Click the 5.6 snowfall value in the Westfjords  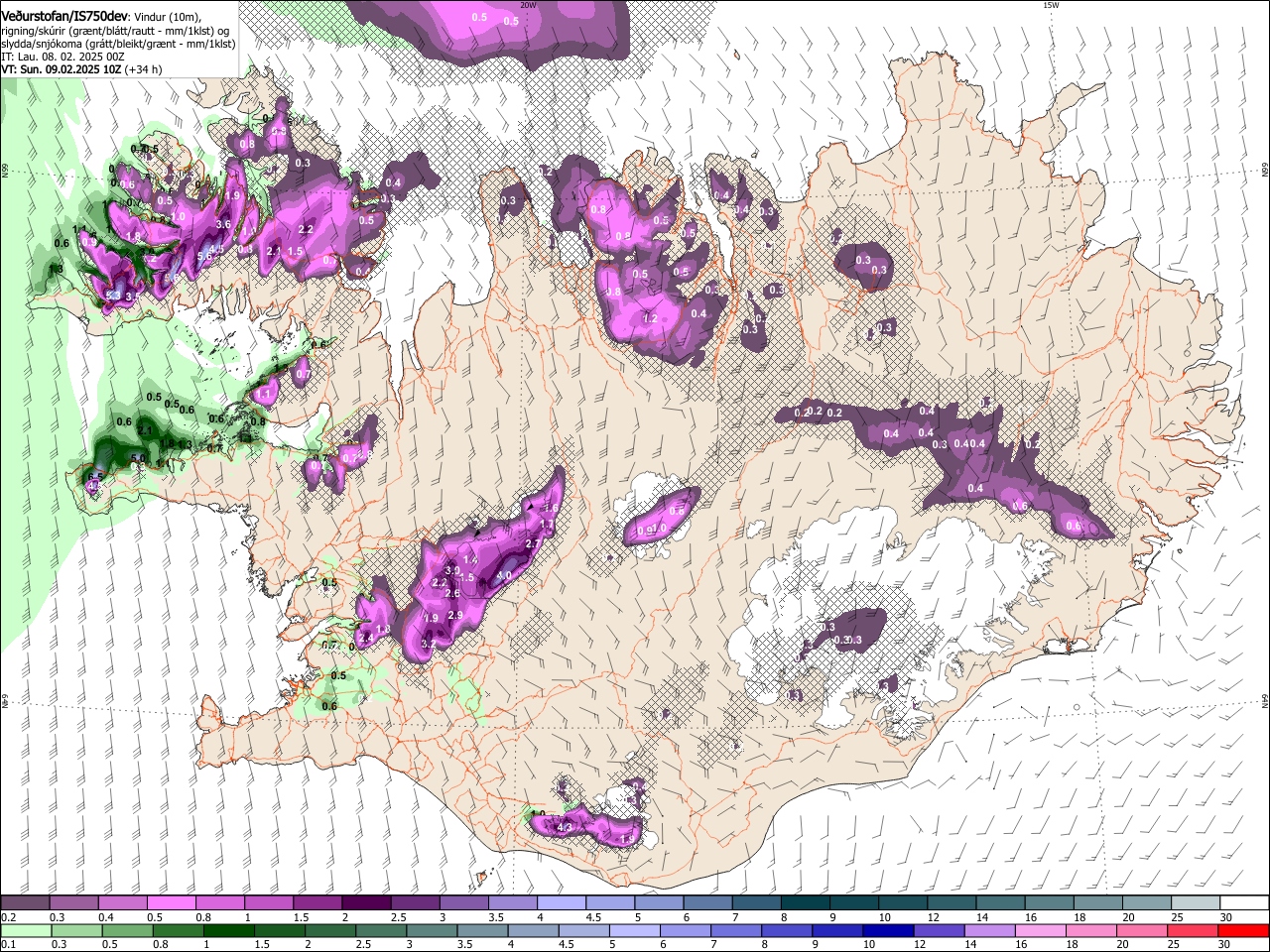pos(204,256)
